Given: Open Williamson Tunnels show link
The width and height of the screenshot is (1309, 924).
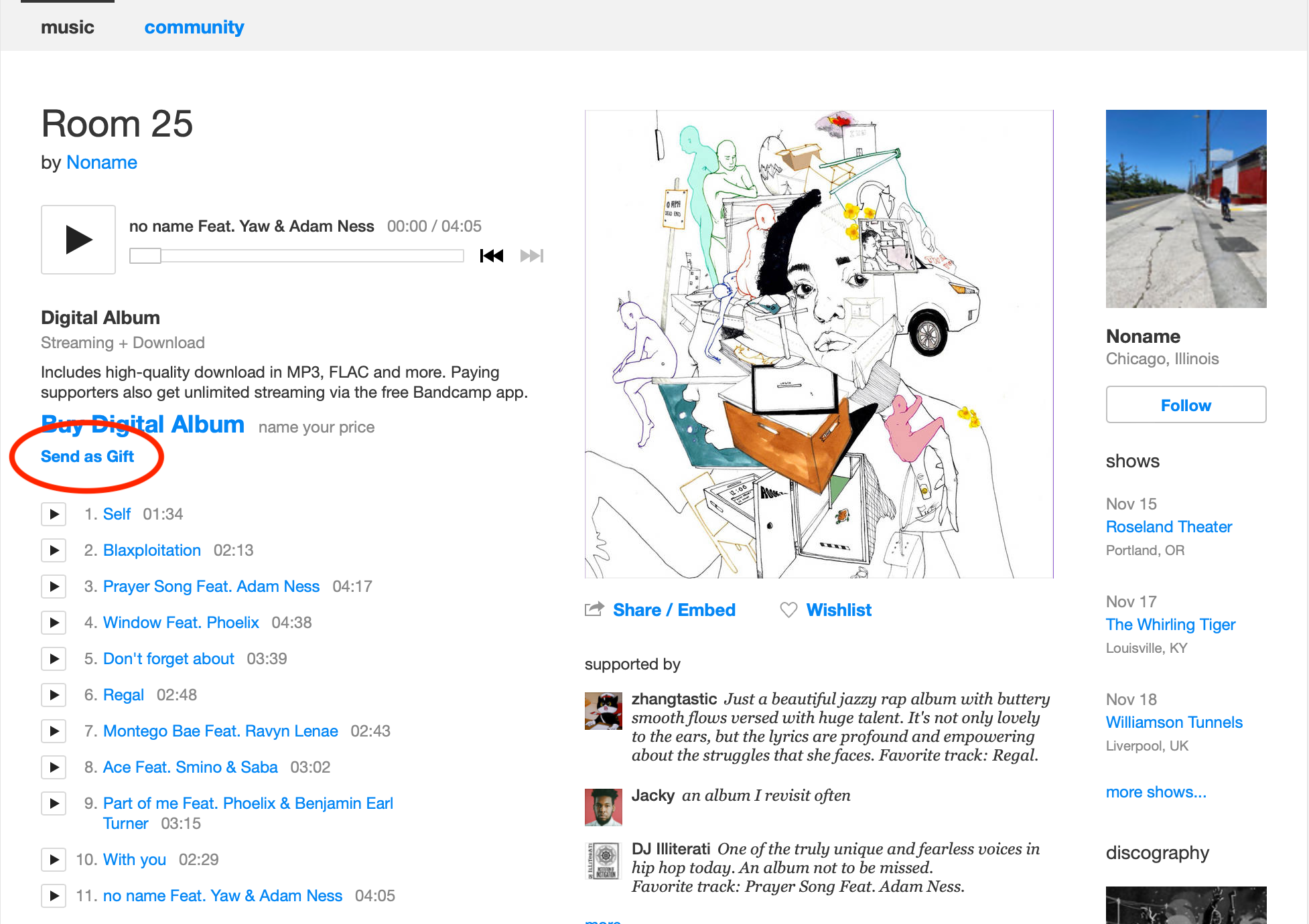Looking at the screenshot, I should pos(1174,722).
